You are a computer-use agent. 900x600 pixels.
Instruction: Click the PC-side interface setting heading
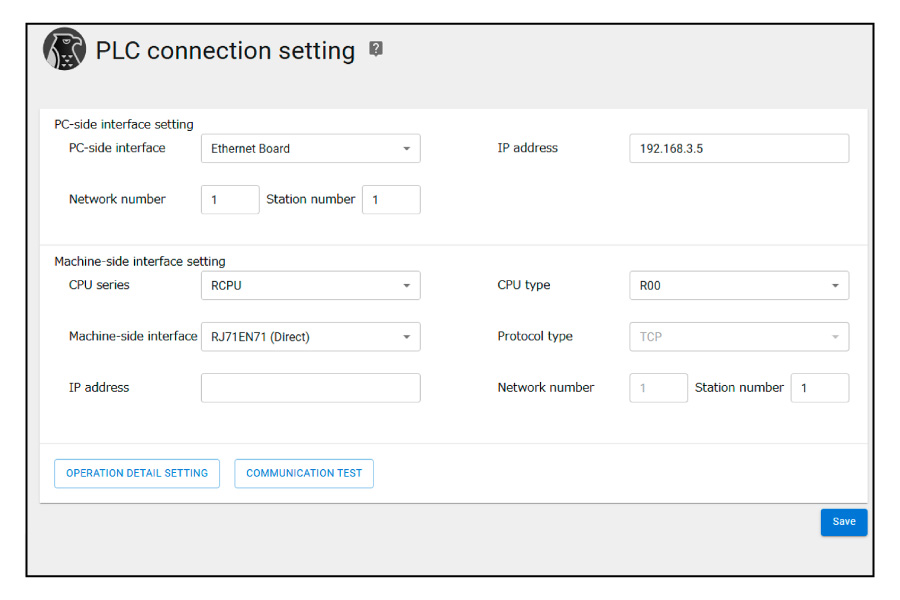(124, 125)
